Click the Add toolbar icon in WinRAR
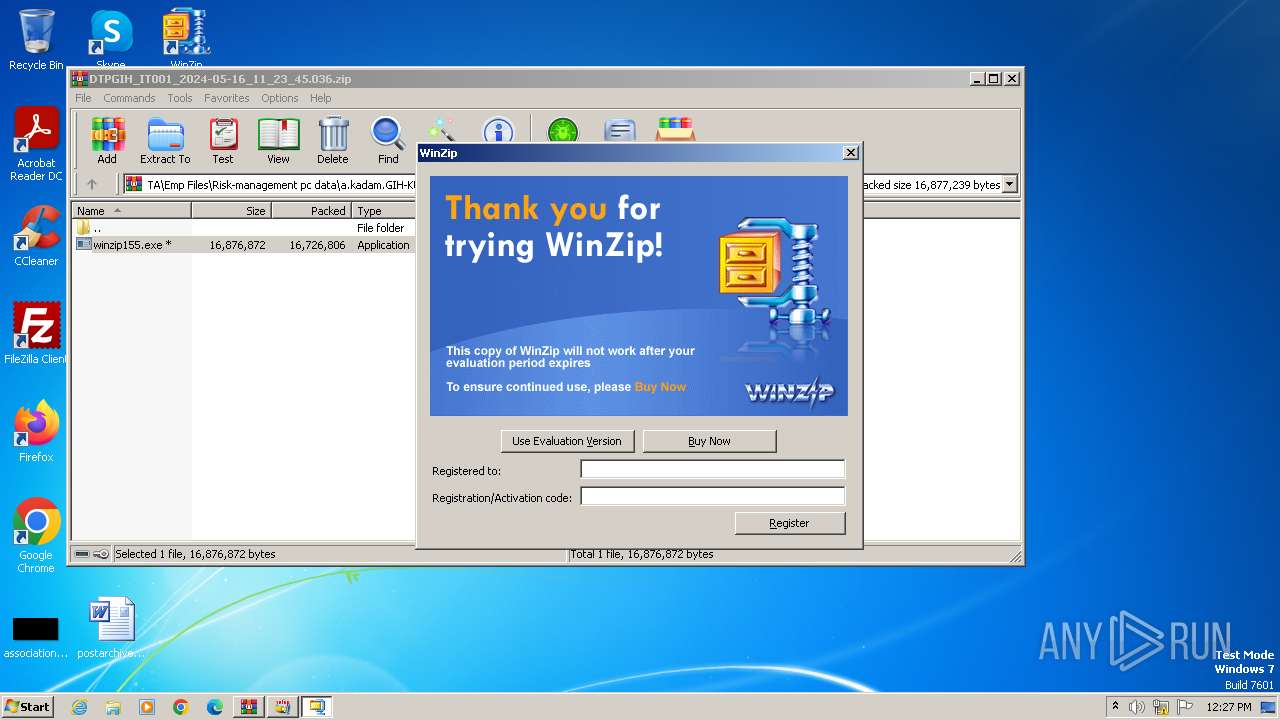The image size is (1280, 720). click(107, 140)
